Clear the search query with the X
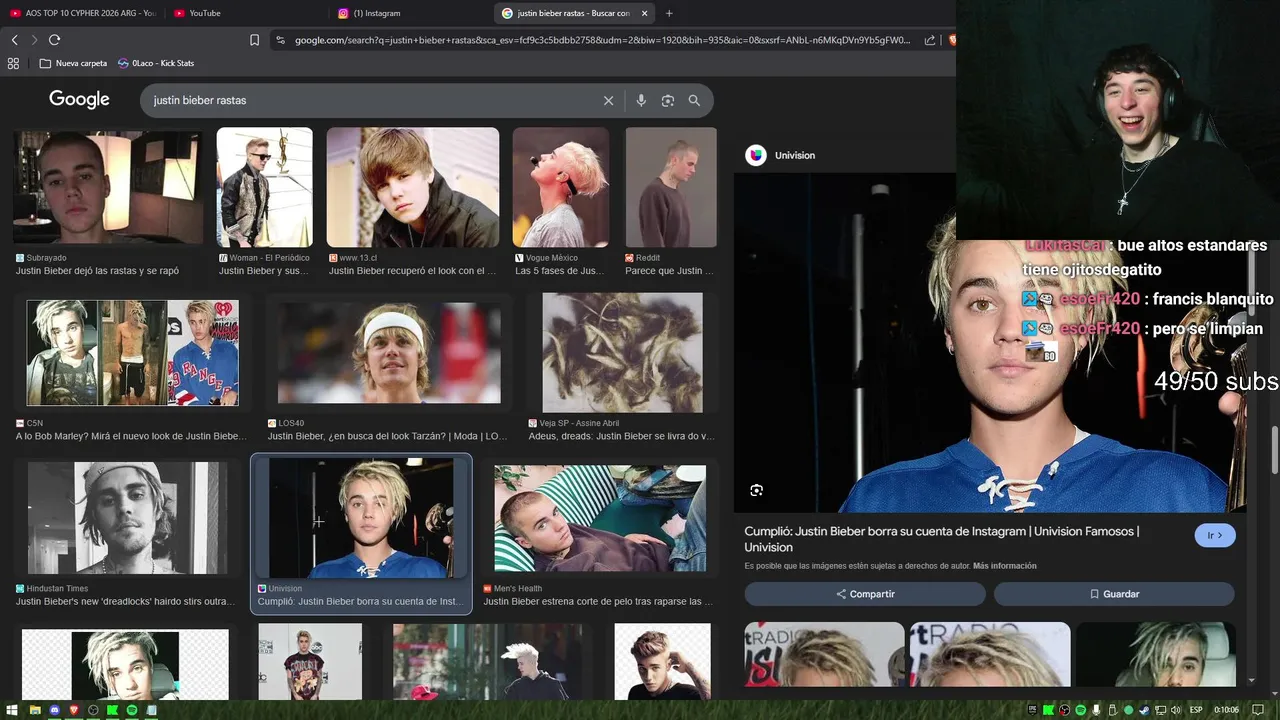Image resolution: width=1280 pixels, height=720 pixels. (608, 100)
